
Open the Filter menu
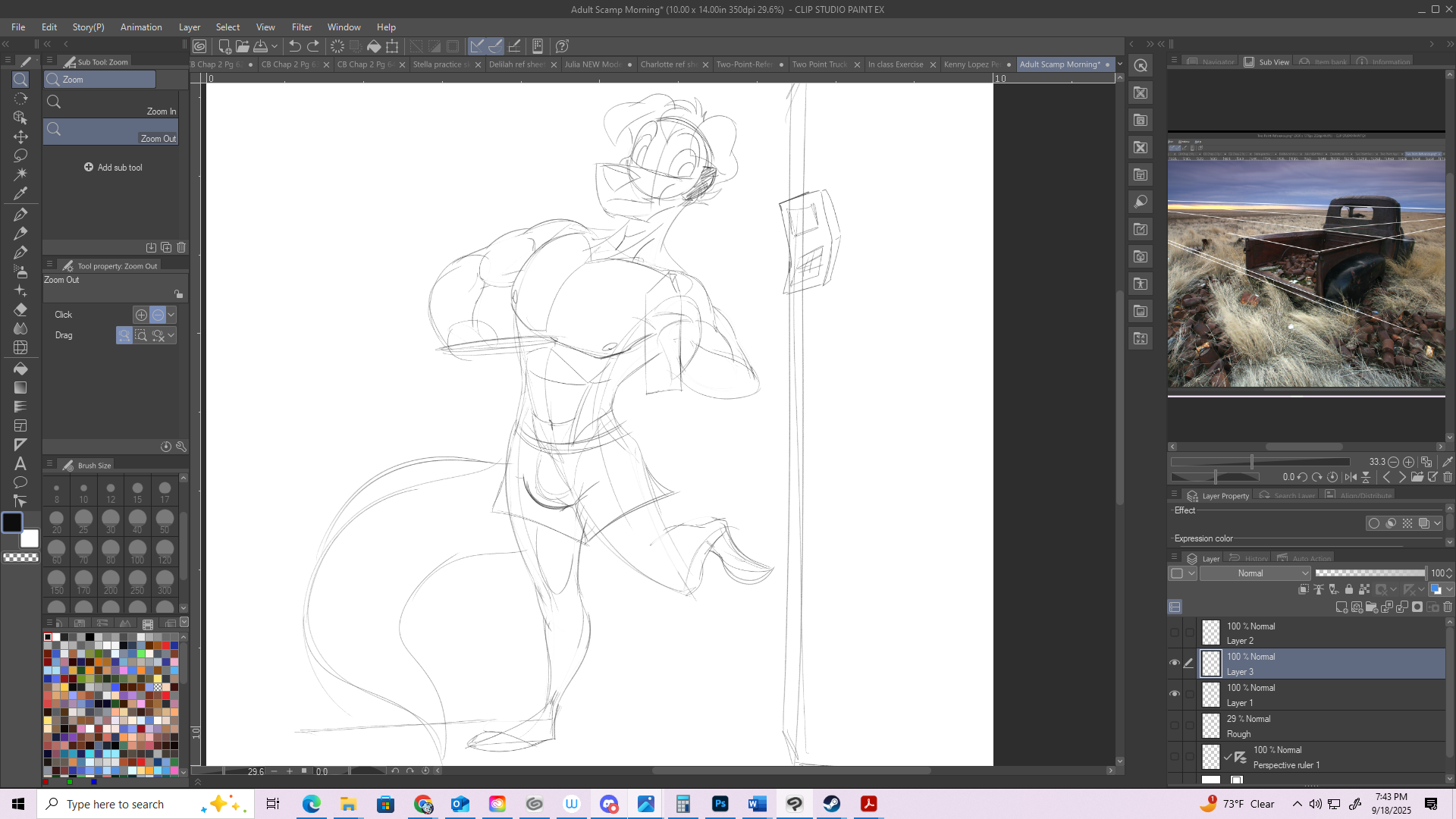point(301,27)
